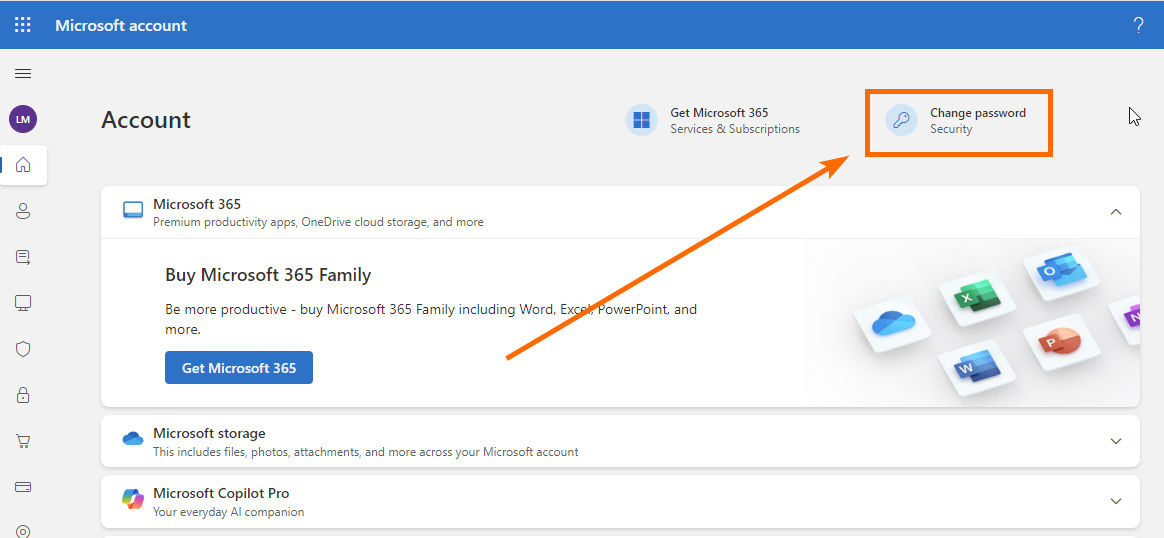Open Subscriptions list icon in sidebar
Viewport: 1164px width, 538px height.
(23, 257)
